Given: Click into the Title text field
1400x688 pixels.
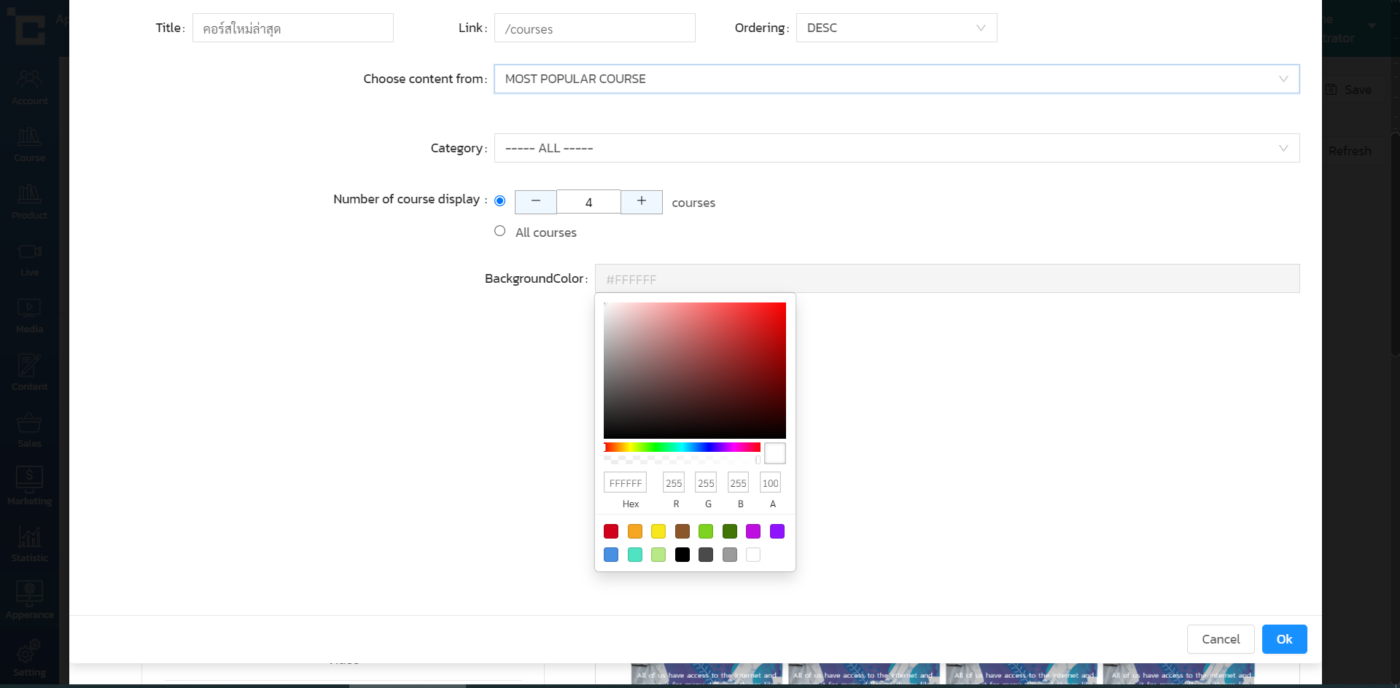Looking at the screenshot, I should (292, 28).
